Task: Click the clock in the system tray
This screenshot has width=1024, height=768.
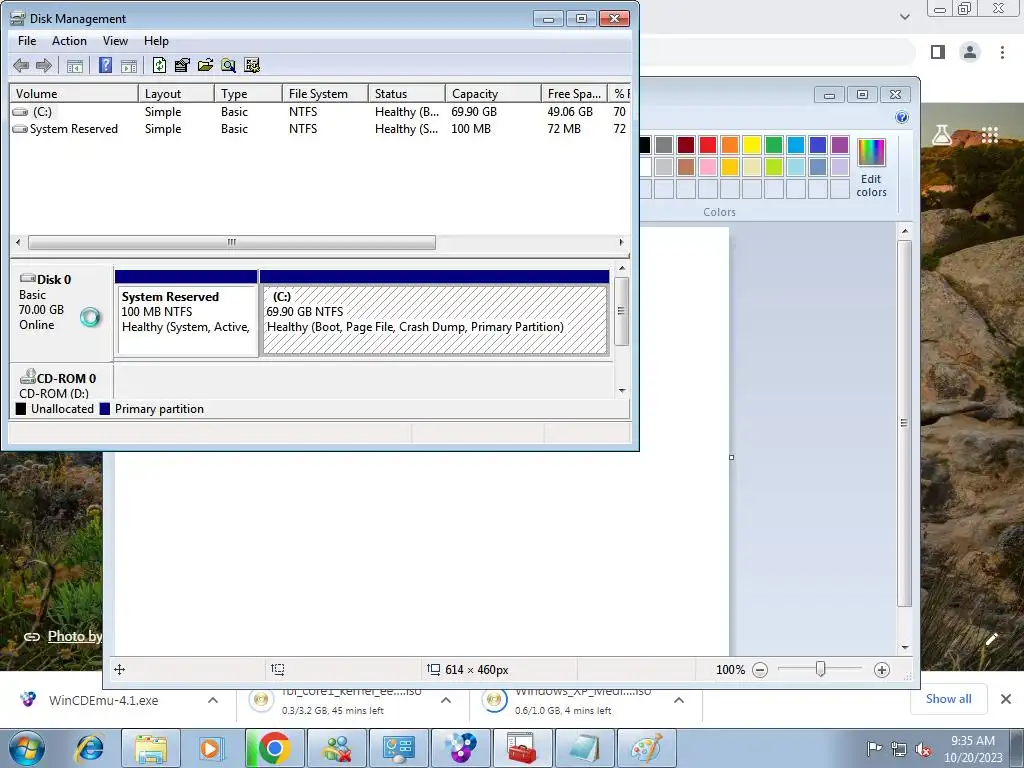Action: [973, 749]
